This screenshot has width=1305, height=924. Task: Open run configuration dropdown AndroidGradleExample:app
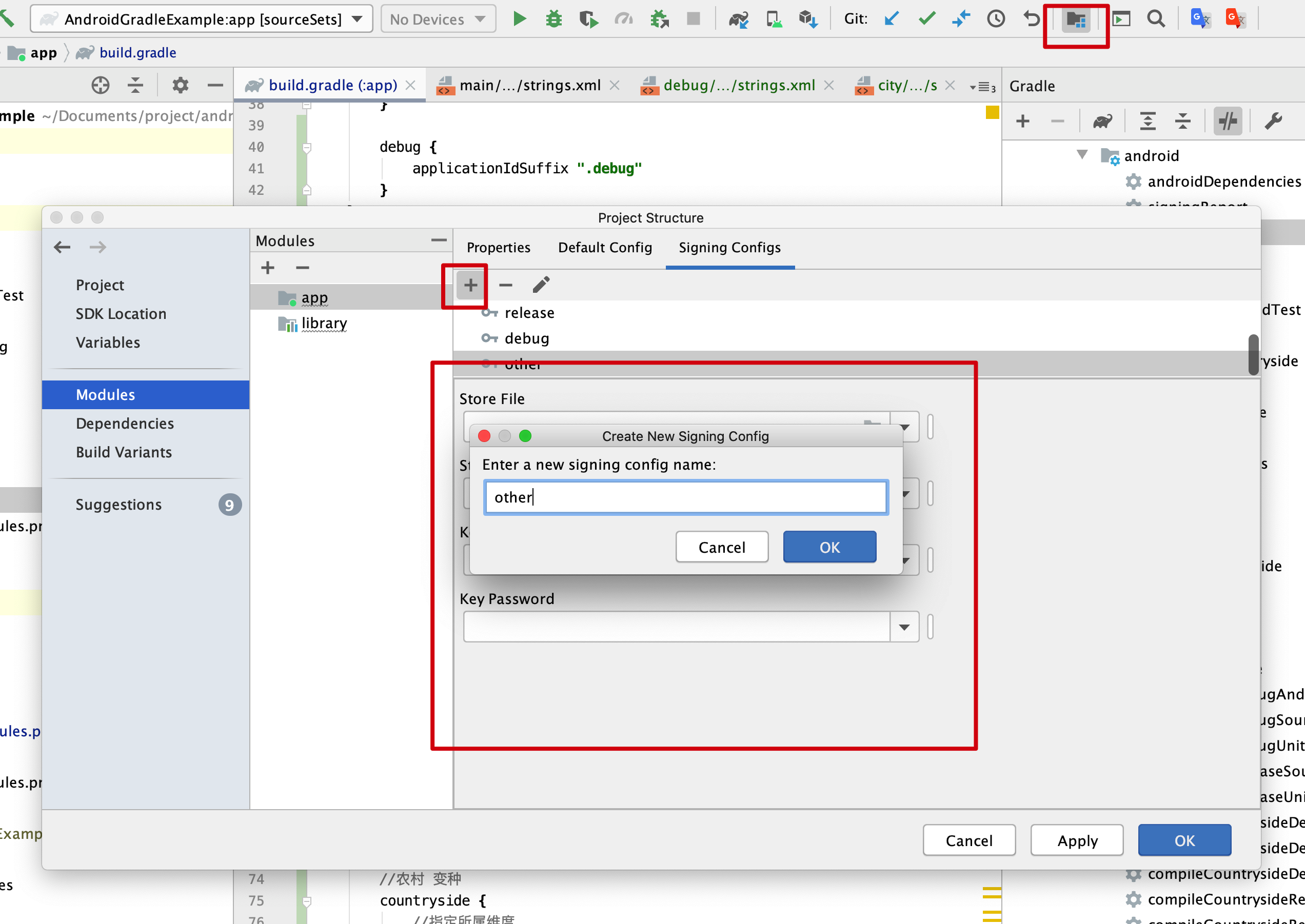(x=202, y=19)
